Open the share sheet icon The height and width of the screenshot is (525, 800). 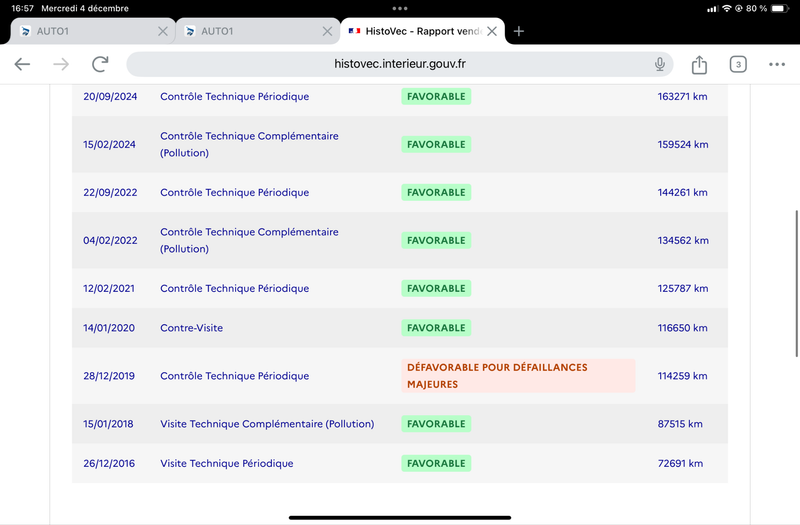pyautogui.click(x=699, y=64)
